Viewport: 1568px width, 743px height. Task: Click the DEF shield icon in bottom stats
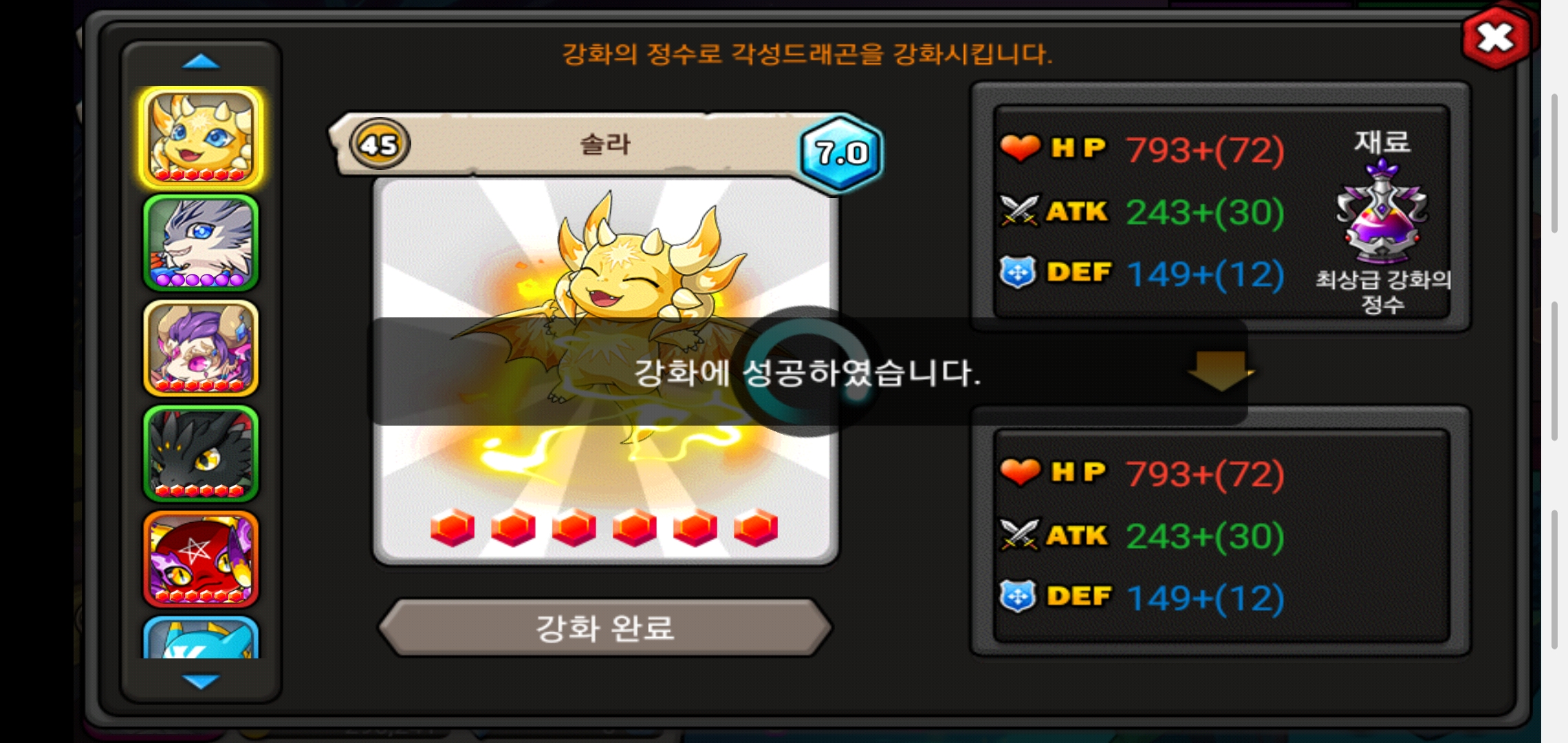tap(1019, 596)
